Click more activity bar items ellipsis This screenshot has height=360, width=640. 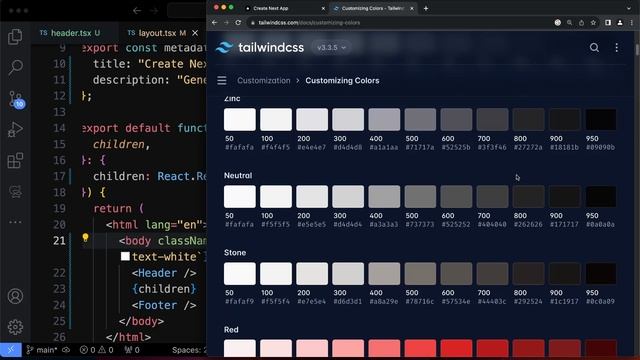click(15, 222)
